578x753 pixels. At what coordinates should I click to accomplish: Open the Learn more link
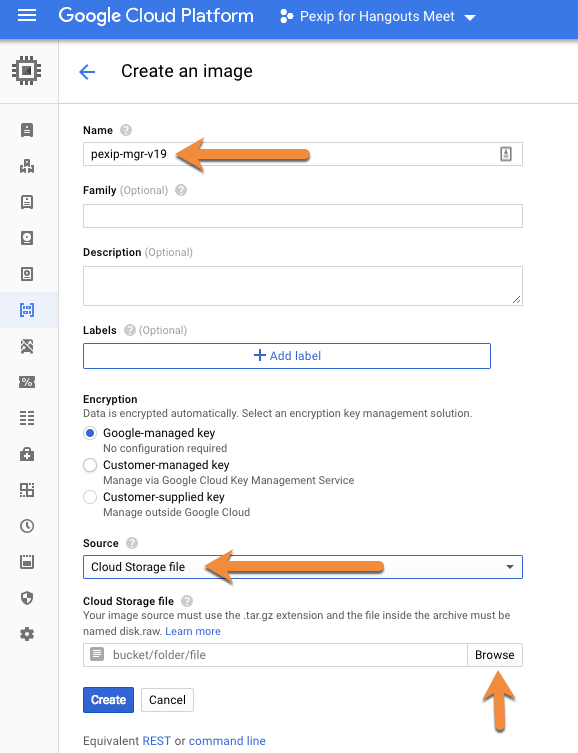193,631
